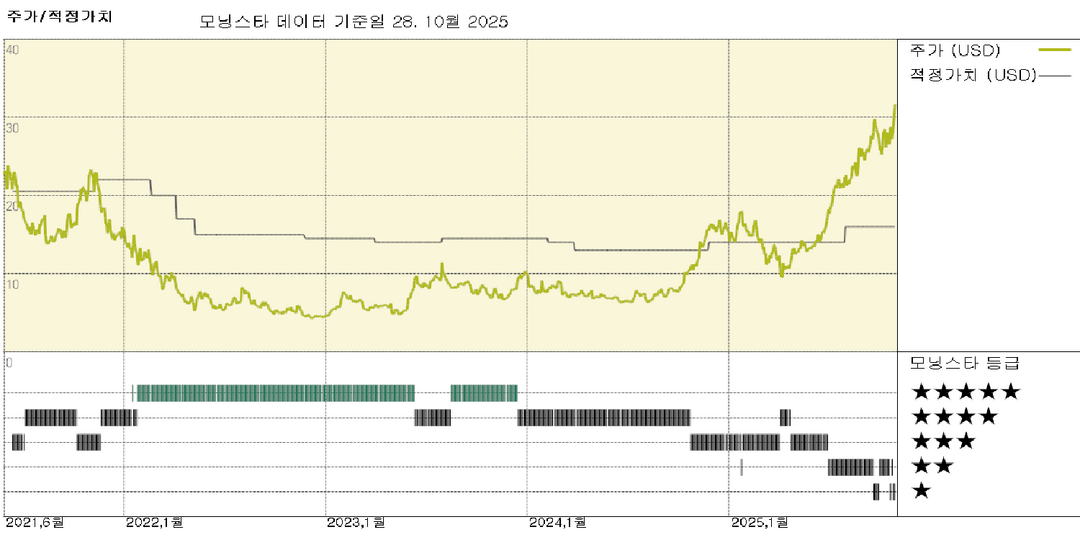Click the gray 적정가치 (USD) legend line

tap(1054, 75)
